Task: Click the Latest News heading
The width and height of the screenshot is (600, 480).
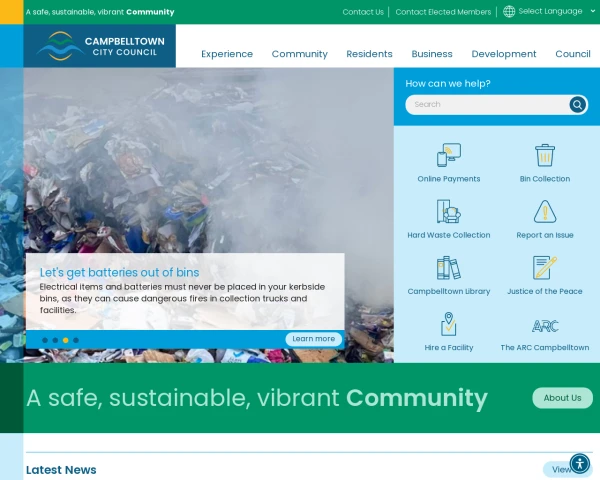Action: (61, 470)
